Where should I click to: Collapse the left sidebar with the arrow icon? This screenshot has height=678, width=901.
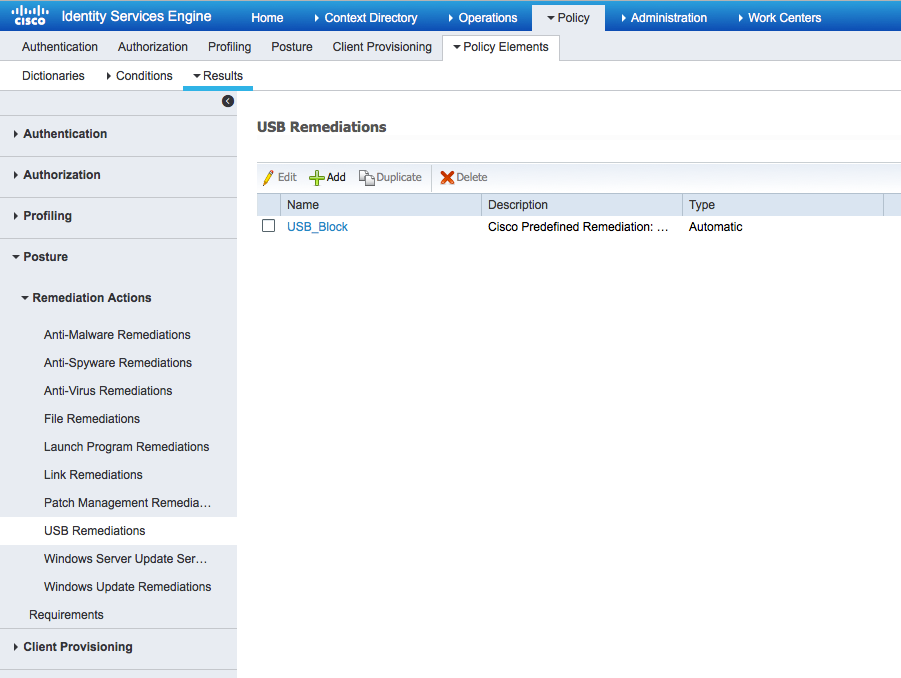point(228,101)
